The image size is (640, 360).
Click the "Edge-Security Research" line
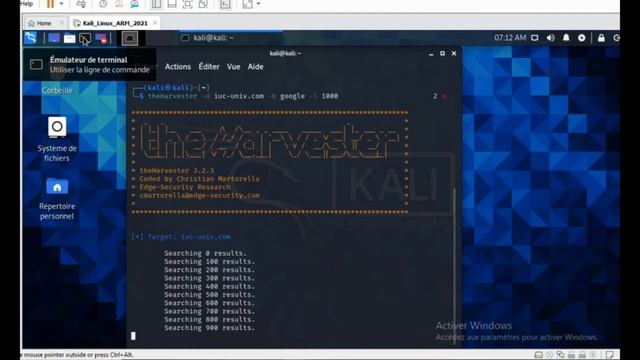(x=185, y=187)
